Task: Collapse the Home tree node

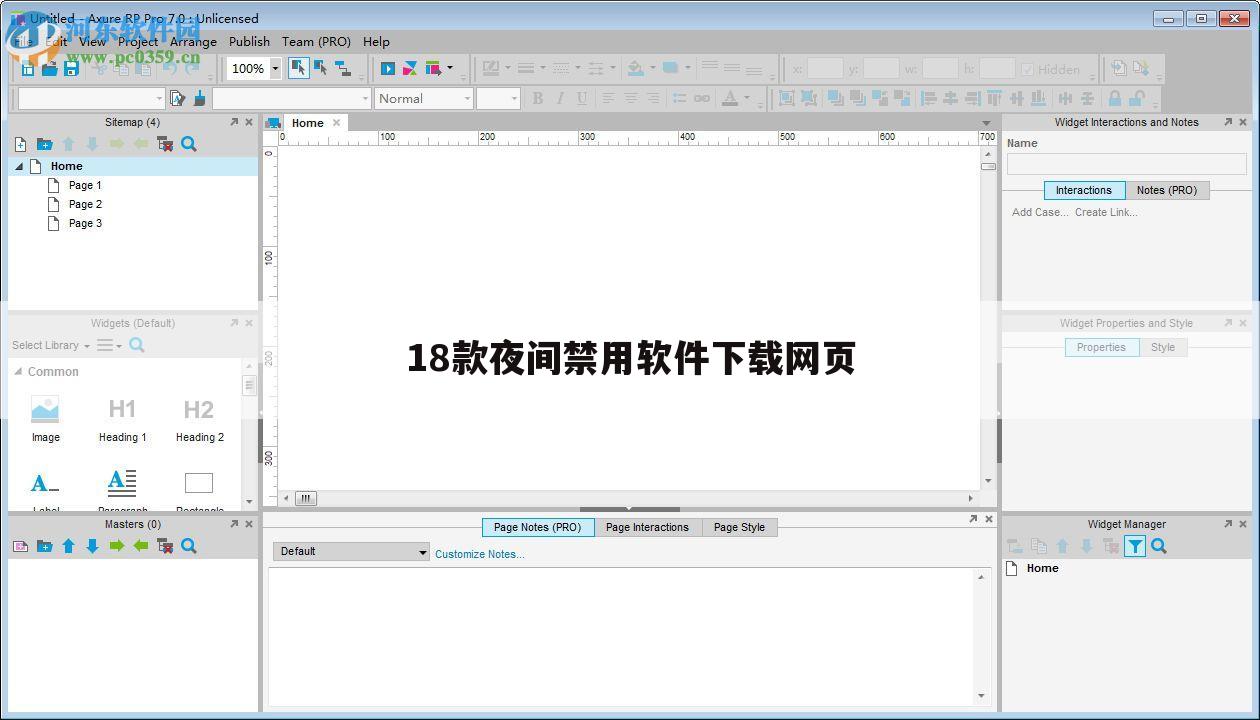Action: [x=19, y=166]
